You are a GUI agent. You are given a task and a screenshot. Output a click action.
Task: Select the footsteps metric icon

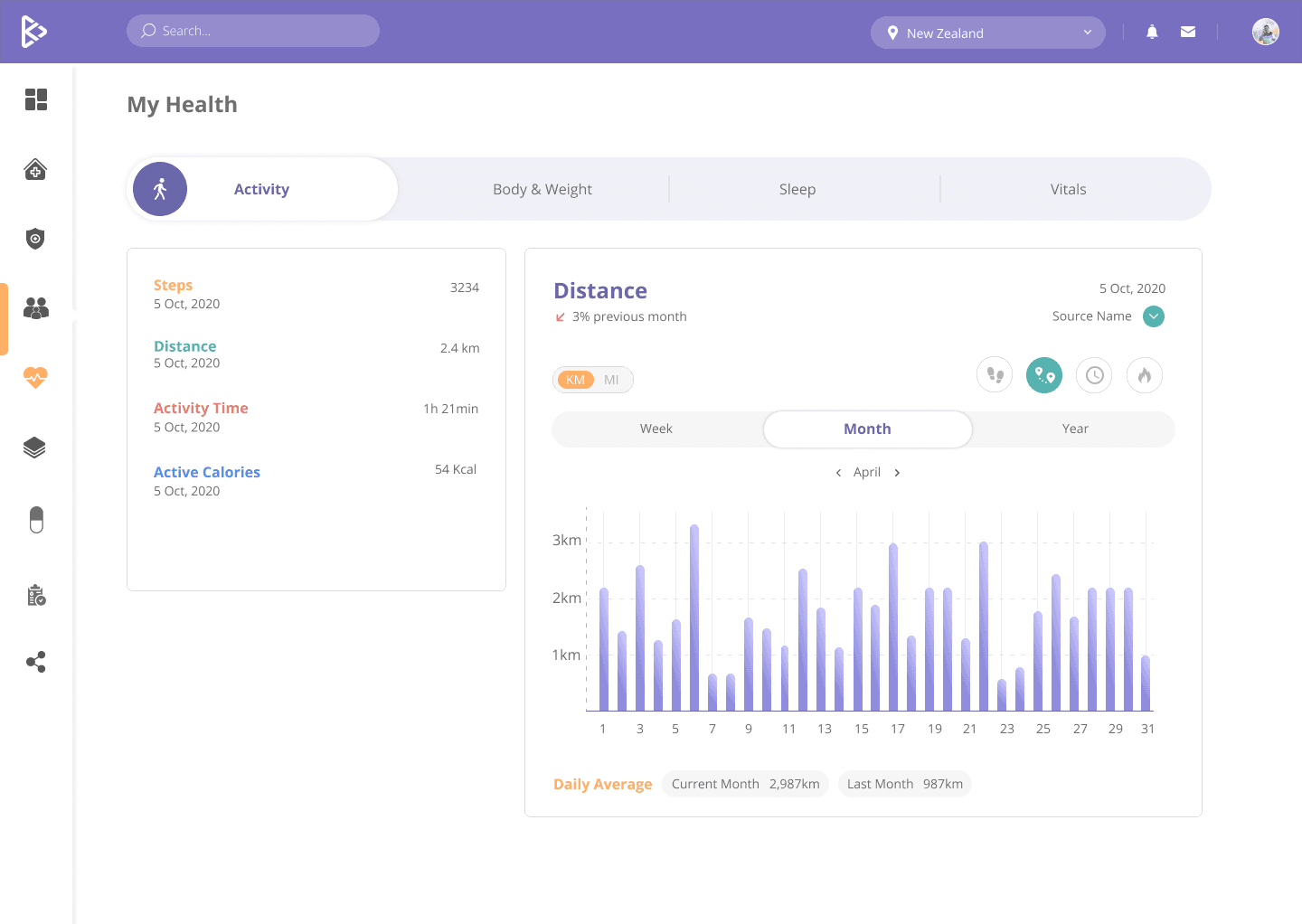tap(995, 375)
